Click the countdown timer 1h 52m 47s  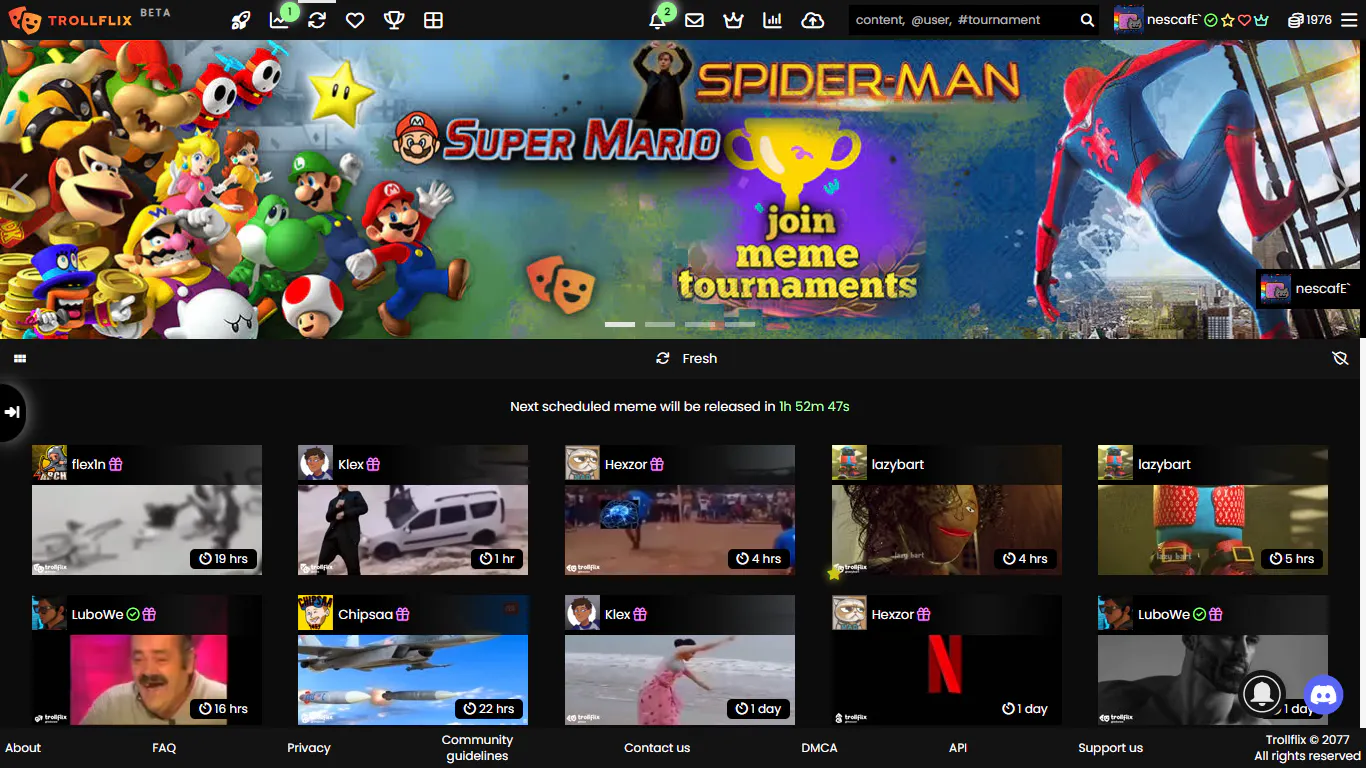(x=814, y=406)
